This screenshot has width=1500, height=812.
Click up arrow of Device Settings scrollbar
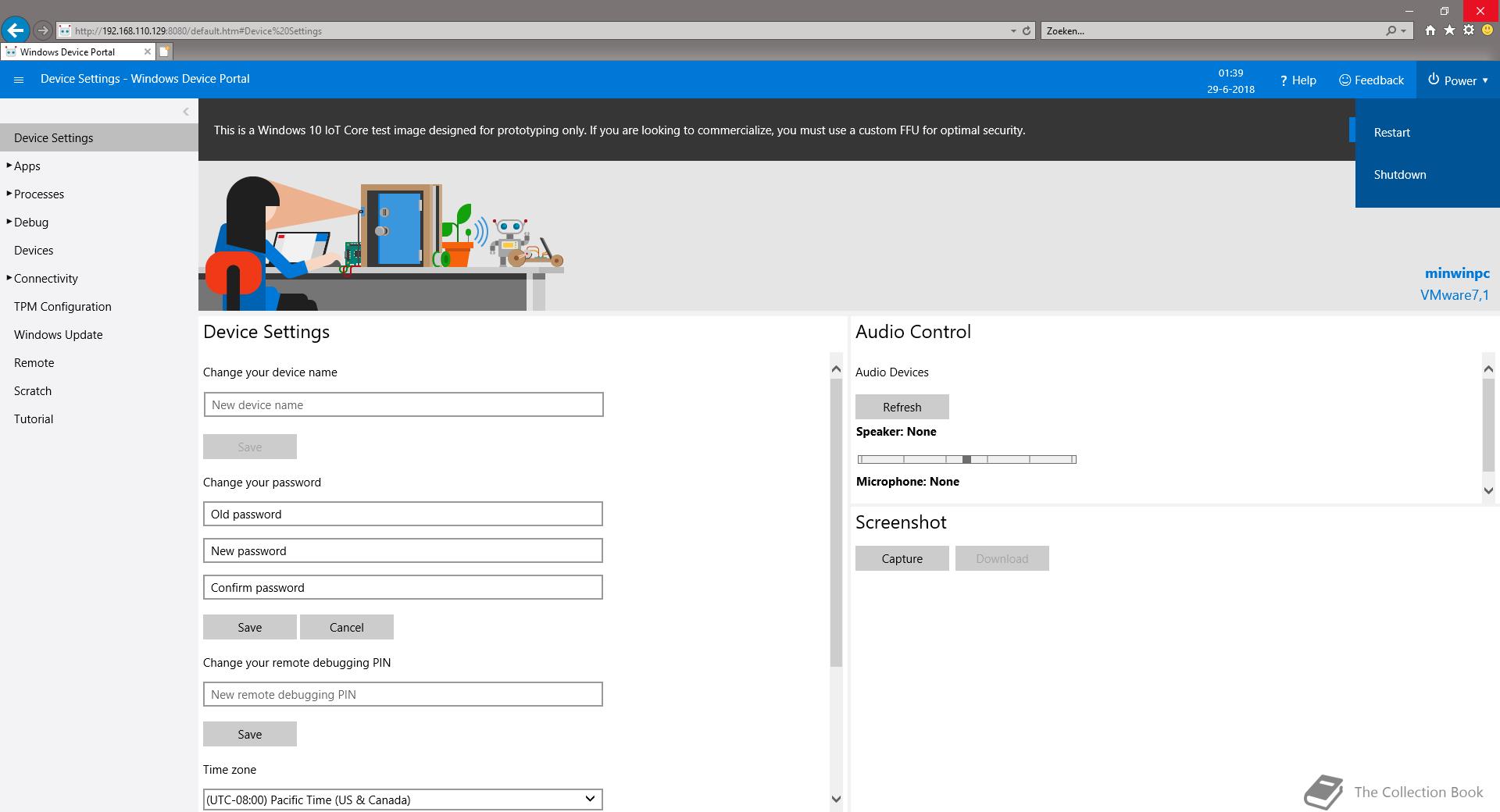point(836,369)
